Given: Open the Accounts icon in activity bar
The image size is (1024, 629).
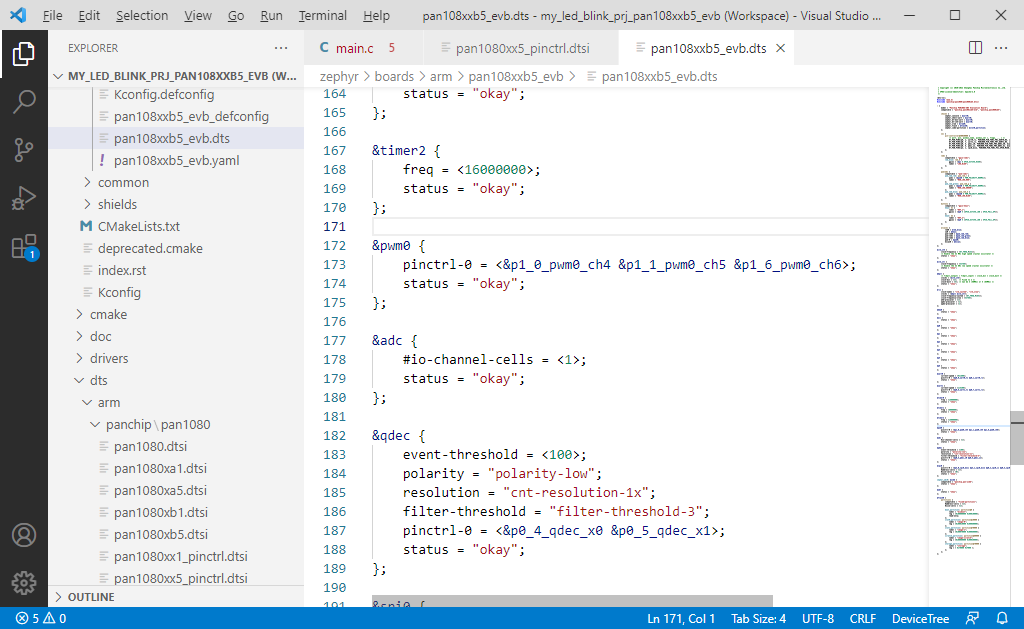Looking at the screenshot, I should [x=24, y=535].
